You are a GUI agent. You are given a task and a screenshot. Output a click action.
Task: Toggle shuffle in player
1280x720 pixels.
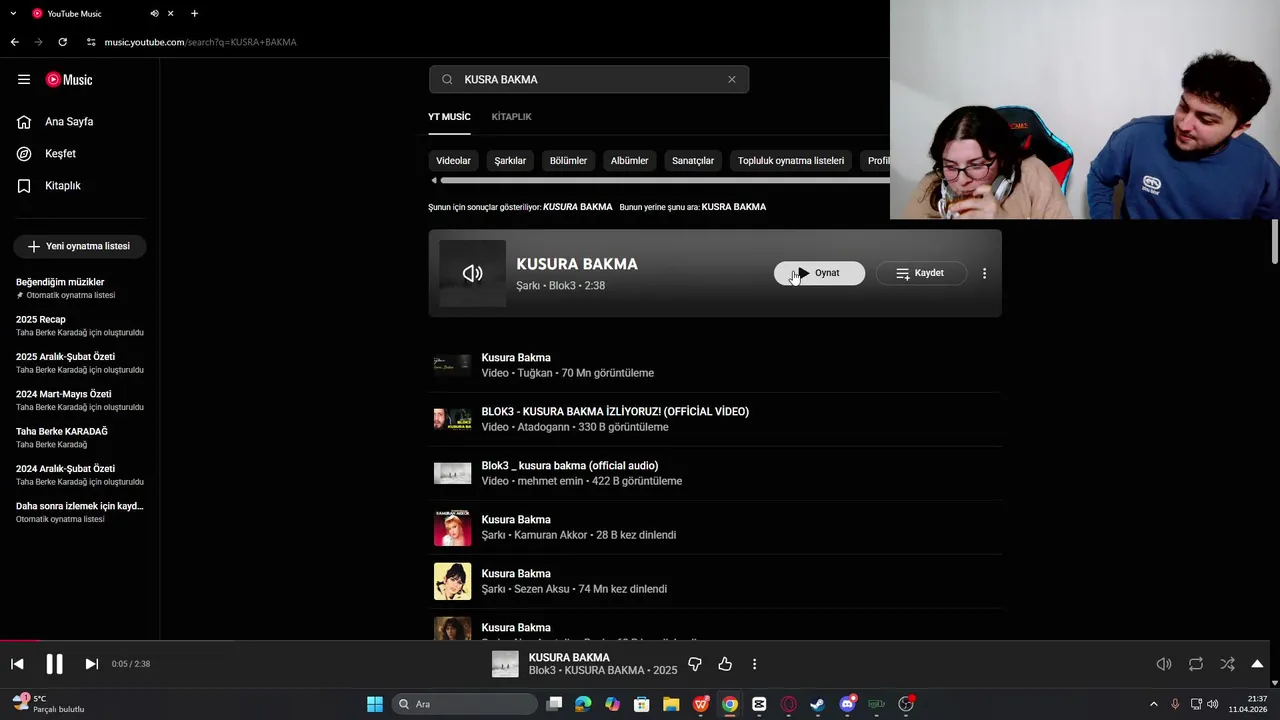pyautogui.click(x=1227, y=664)
